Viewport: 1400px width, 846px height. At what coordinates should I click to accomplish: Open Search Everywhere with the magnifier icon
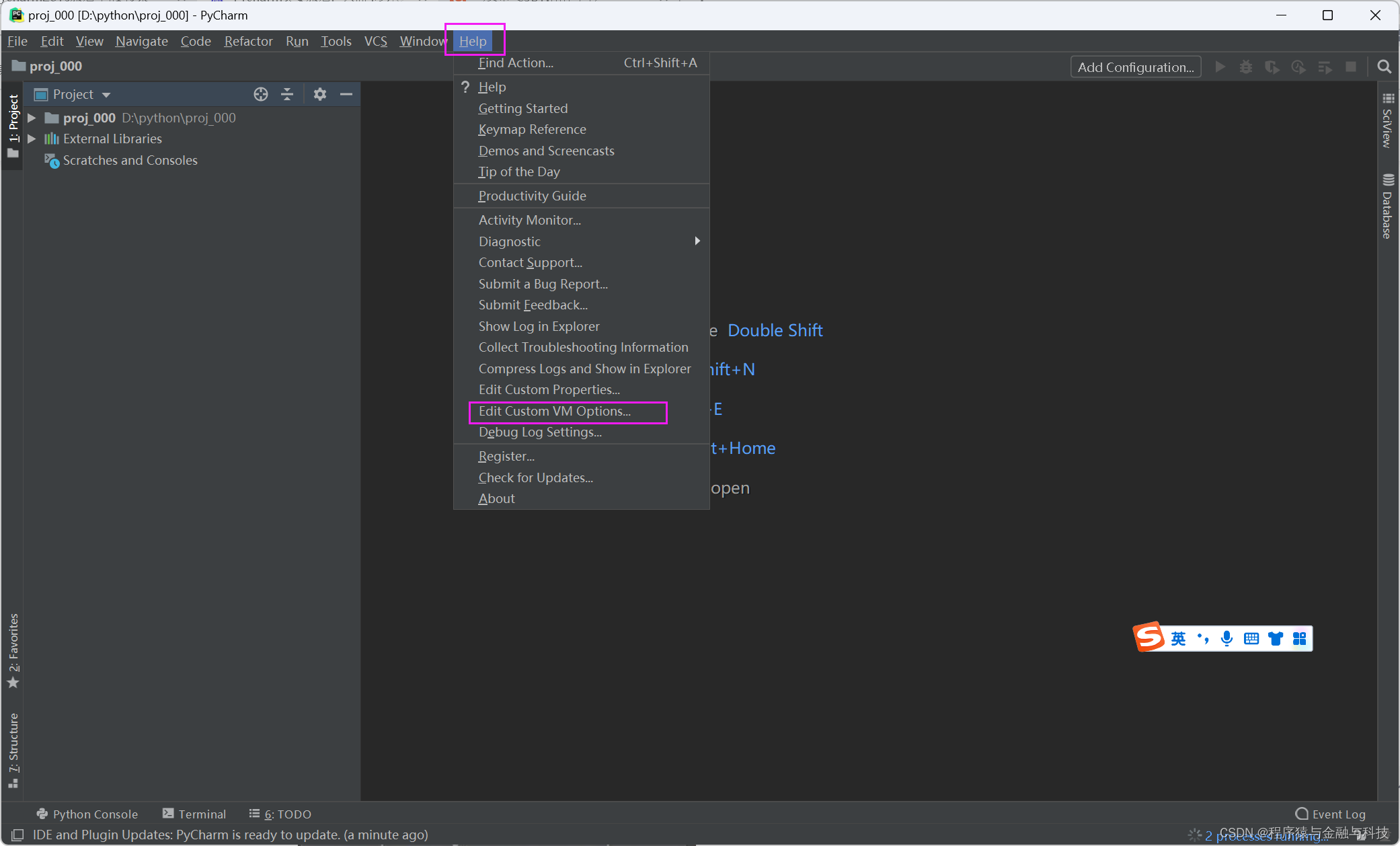tap(1384, 67)
